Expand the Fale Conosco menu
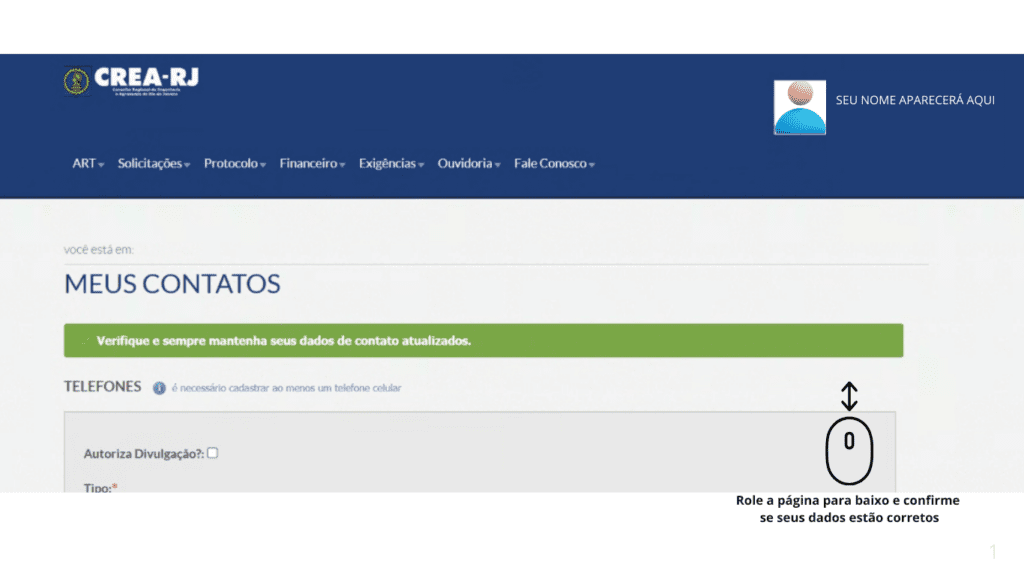Screen dimensions: 1024x576 554,164
